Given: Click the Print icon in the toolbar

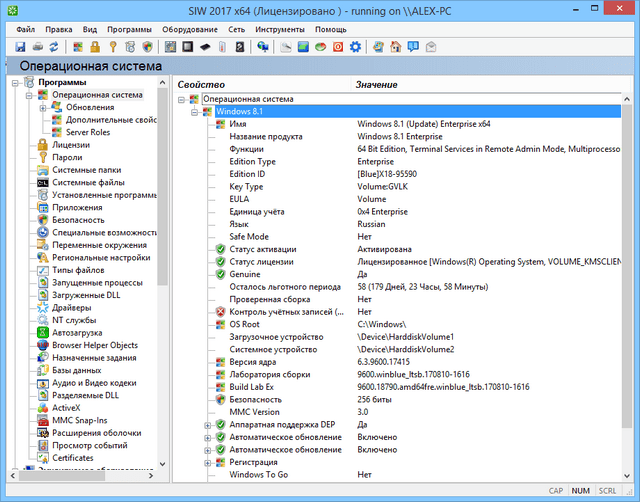Looking at the screenshot, I should coord(37,46).
